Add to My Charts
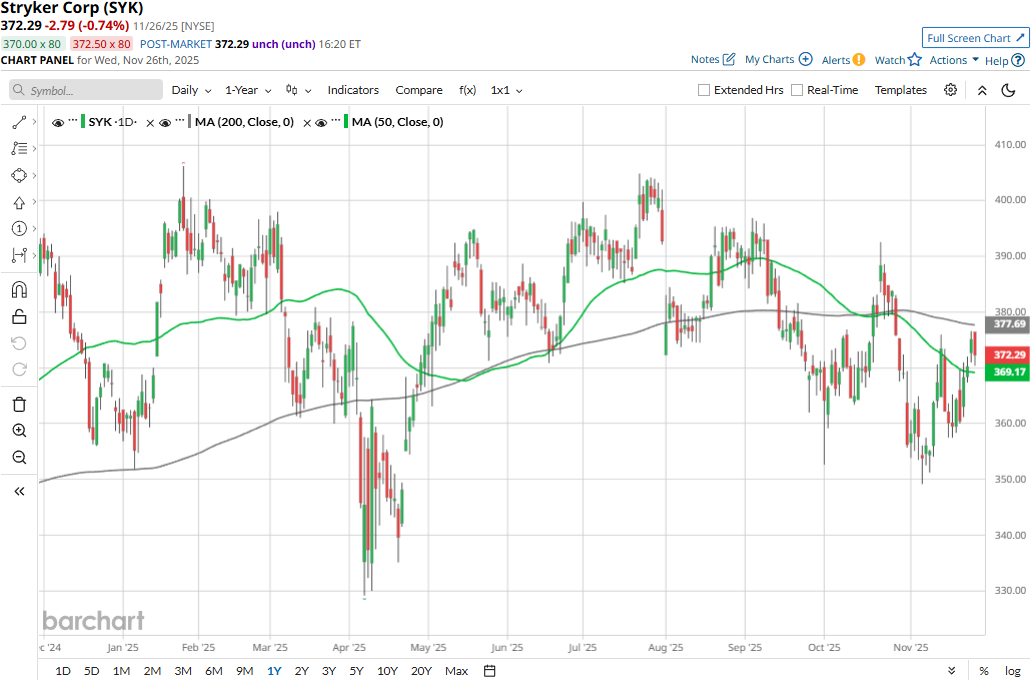 pyautogui.click(x=779, y=59)
